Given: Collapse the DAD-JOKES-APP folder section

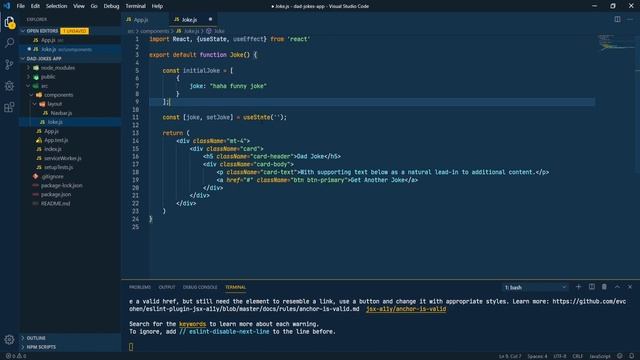Looking at the screenshot, I should (23, 59).
